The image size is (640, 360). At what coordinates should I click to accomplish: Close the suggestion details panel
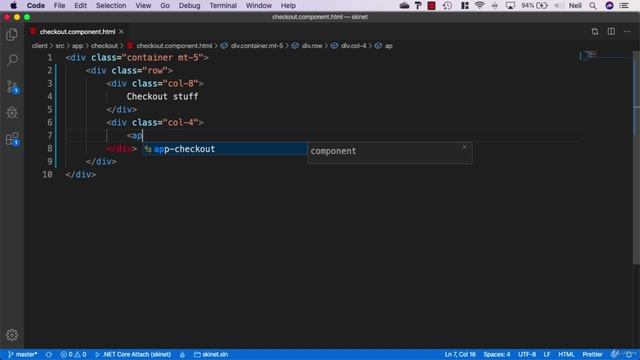click(x=464, y=147)
